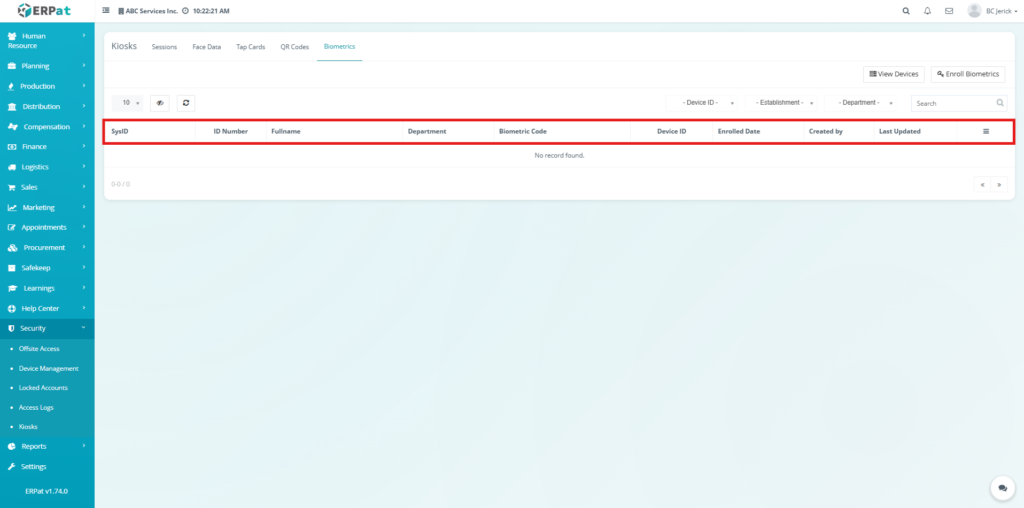The image size is (1024, 508).
Task: Open the Department filter dropdown
Action: click(x=863, y=103)
